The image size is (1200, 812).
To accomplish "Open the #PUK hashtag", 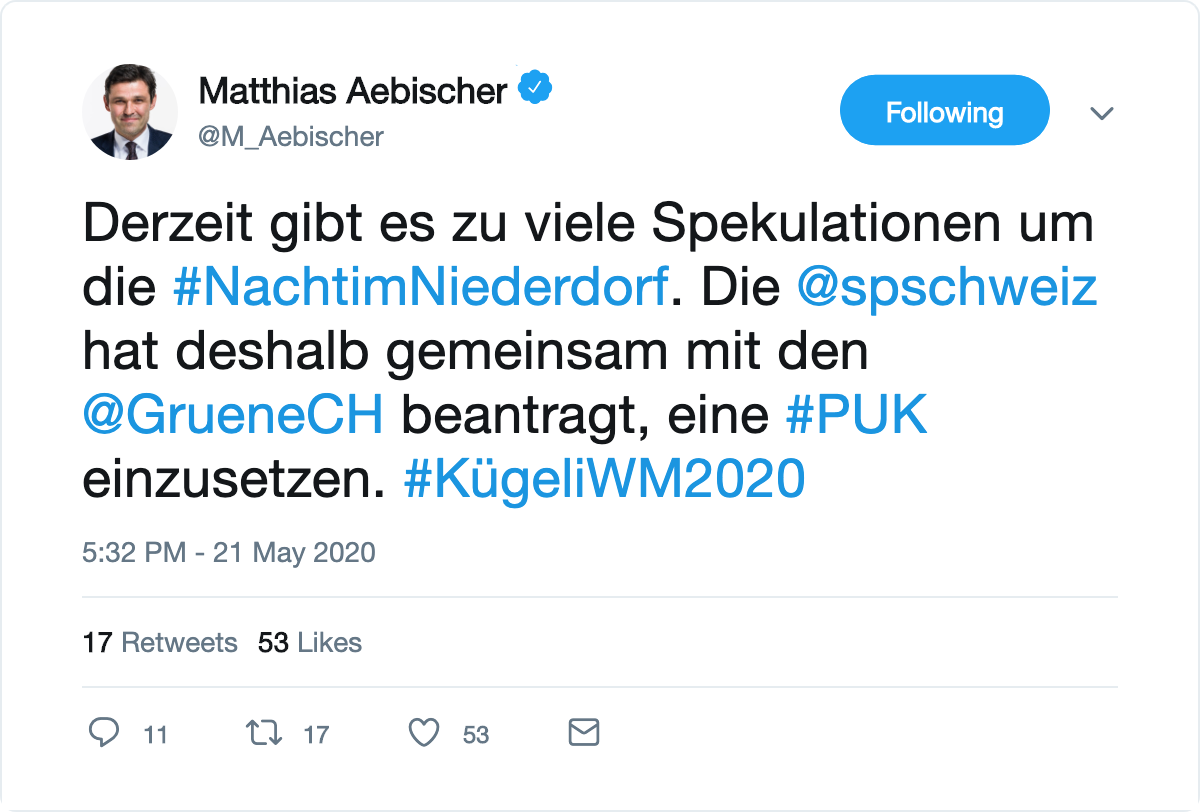I will click(857, 415).
